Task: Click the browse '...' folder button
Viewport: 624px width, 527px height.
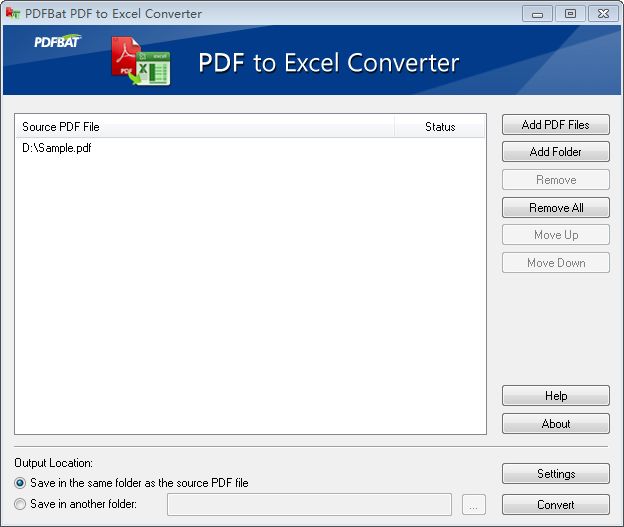Action: [x=474, y=504]
